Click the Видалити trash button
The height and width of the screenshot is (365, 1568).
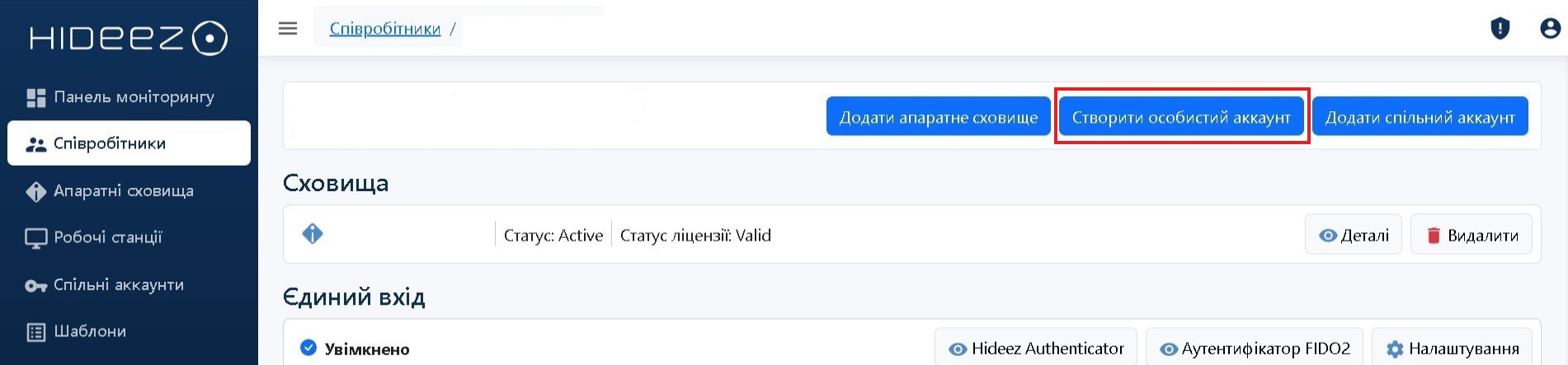[1471, 235]
